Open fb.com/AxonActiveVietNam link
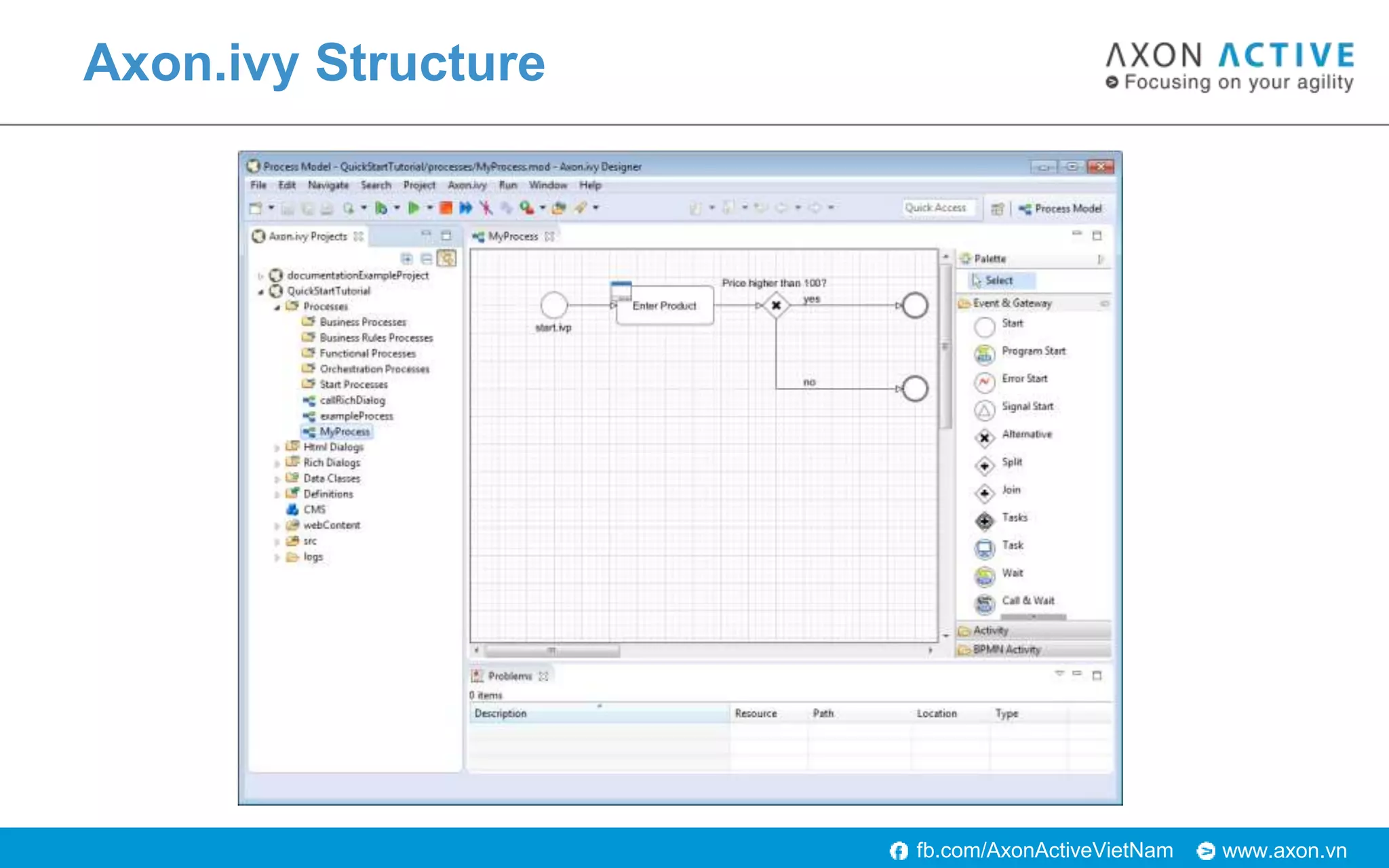The height and width of the screenshot is (868, 1389). 1044,850
